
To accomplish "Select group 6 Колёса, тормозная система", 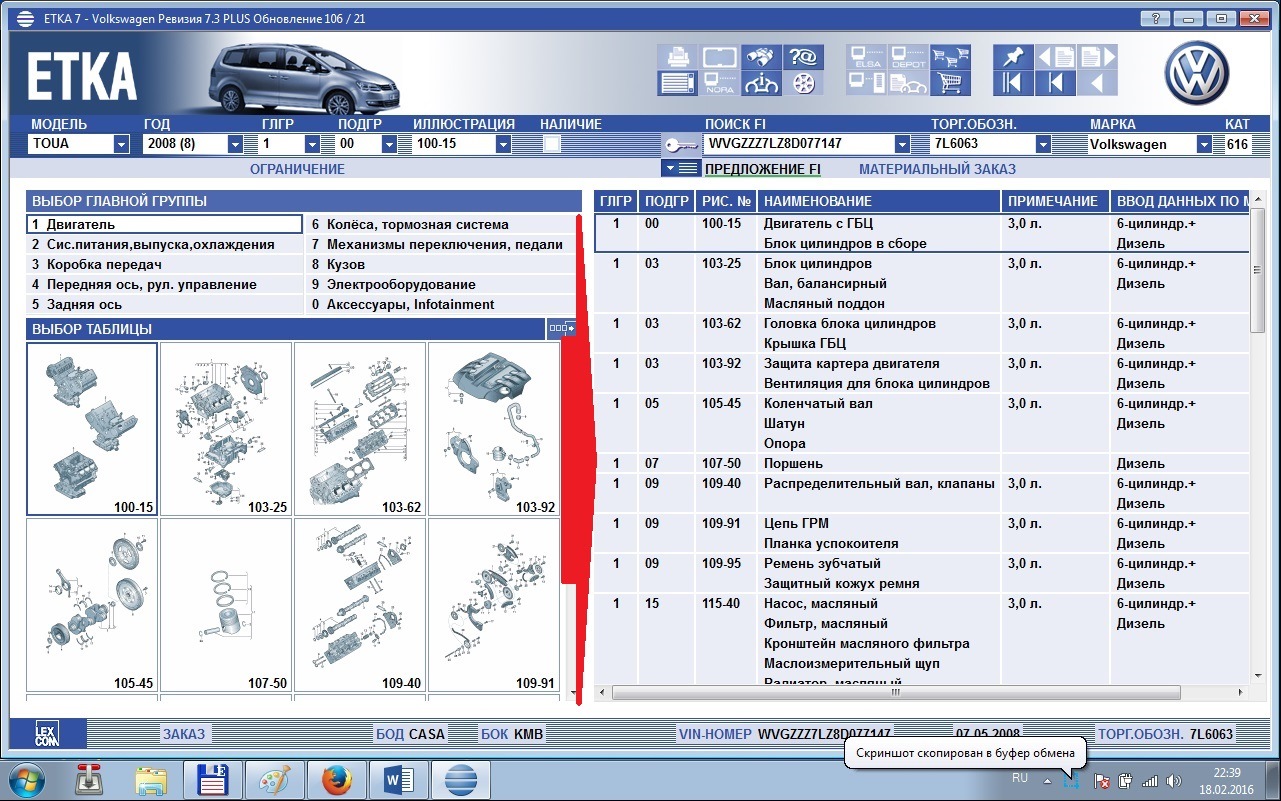I will 441,224.
